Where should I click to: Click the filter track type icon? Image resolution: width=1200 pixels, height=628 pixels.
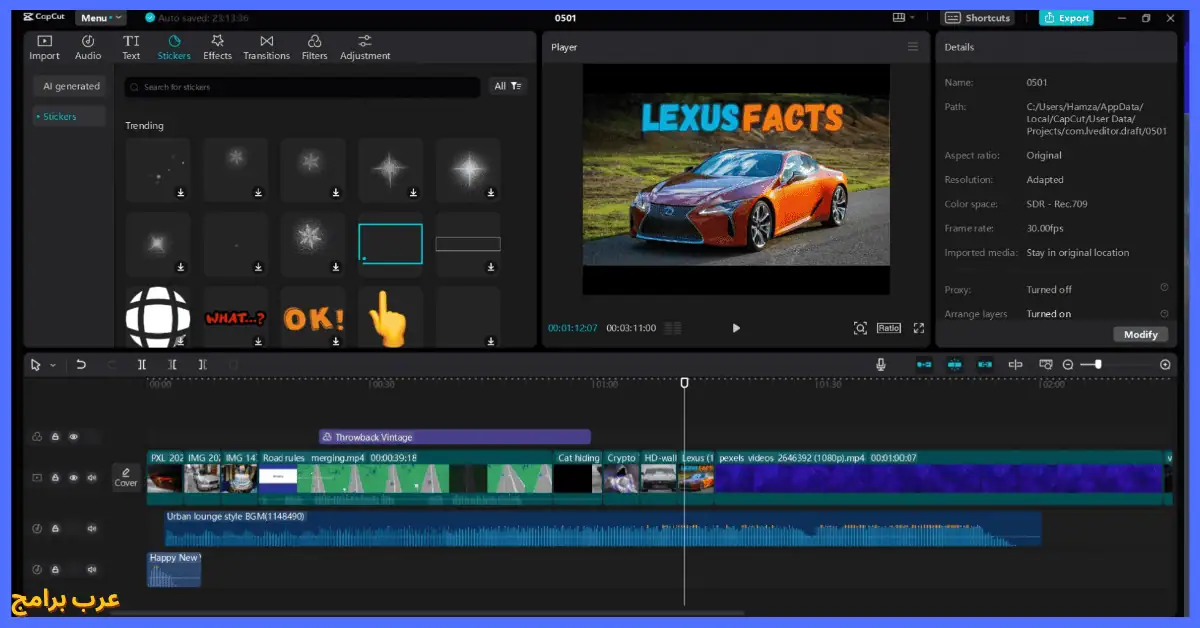pyautogui.click(x=37, y=437)
